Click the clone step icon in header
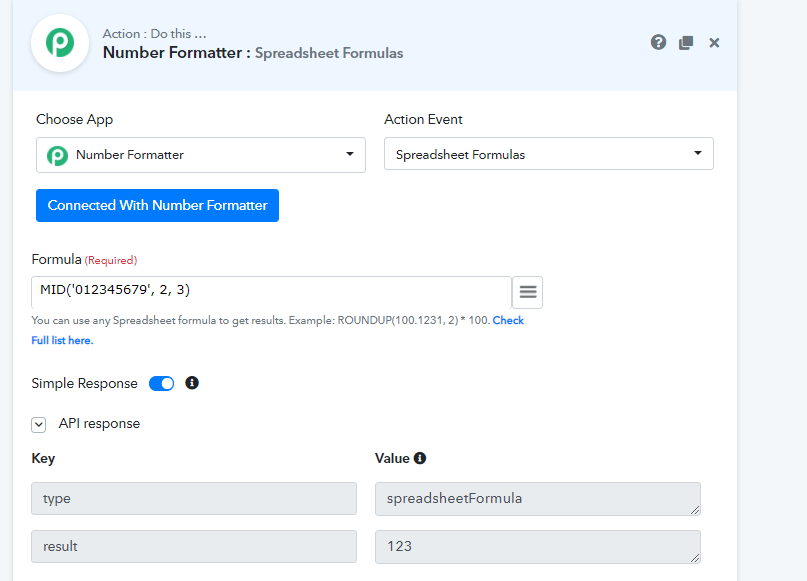807x581 pixels. [686, 42]
